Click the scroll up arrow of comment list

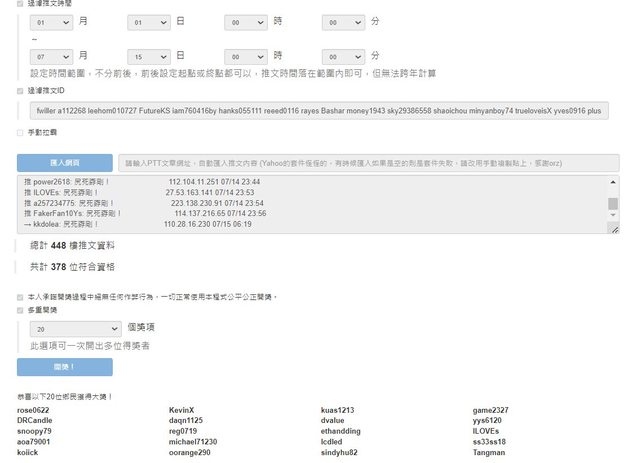(613, 181)
